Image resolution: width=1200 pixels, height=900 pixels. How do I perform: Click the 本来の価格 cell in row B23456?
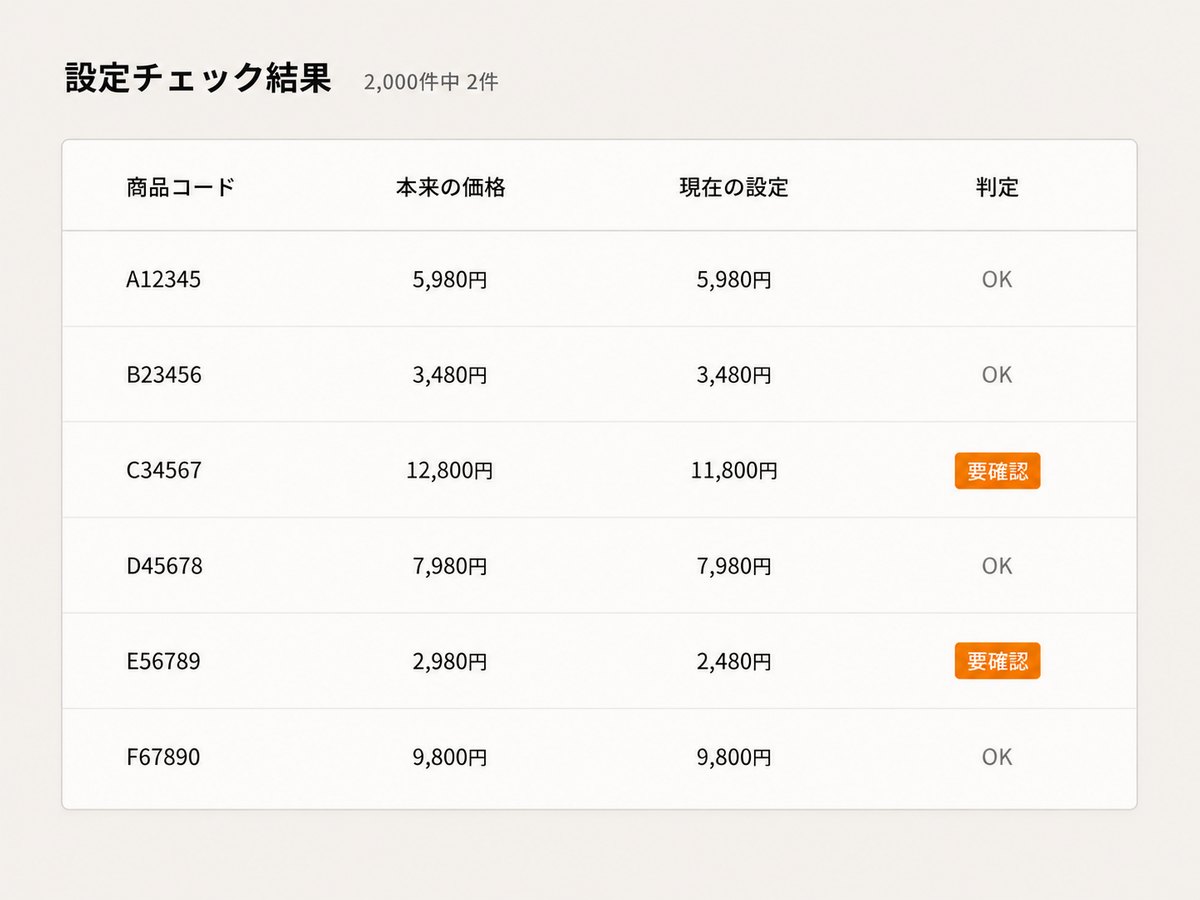(x=450, y=375)
